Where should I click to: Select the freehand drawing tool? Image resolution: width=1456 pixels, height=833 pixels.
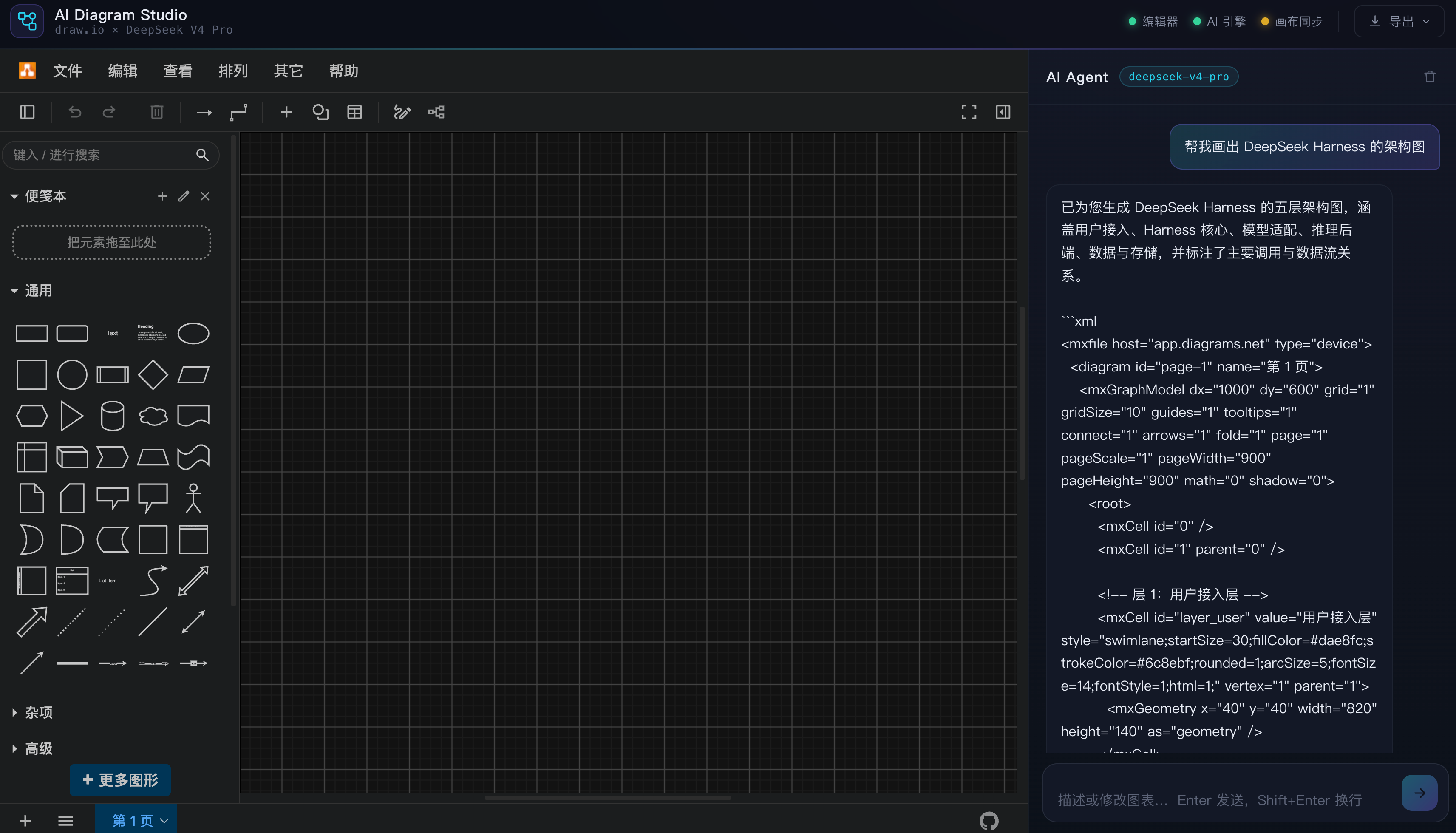402,112
